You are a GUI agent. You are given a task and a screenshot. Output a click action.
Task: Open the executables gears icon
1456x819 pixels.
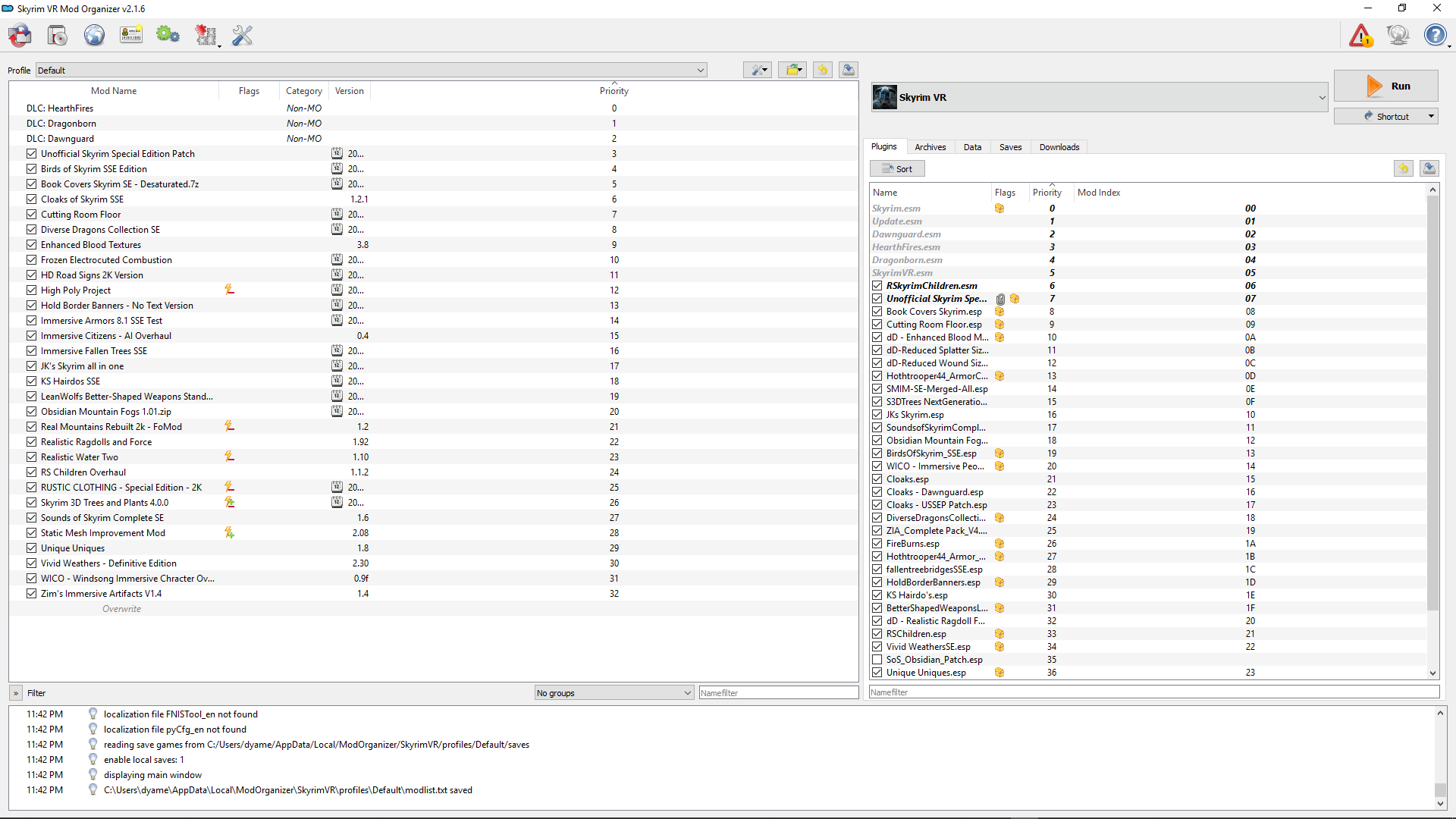(x=168, y=35)
